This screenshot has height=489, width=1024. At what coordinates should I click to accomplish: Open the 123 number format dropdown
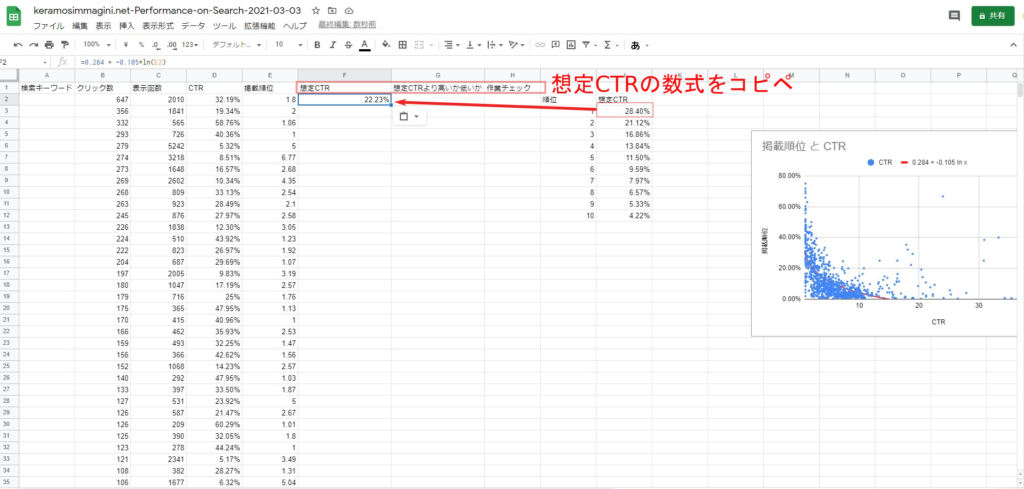[x=191, y=45]
